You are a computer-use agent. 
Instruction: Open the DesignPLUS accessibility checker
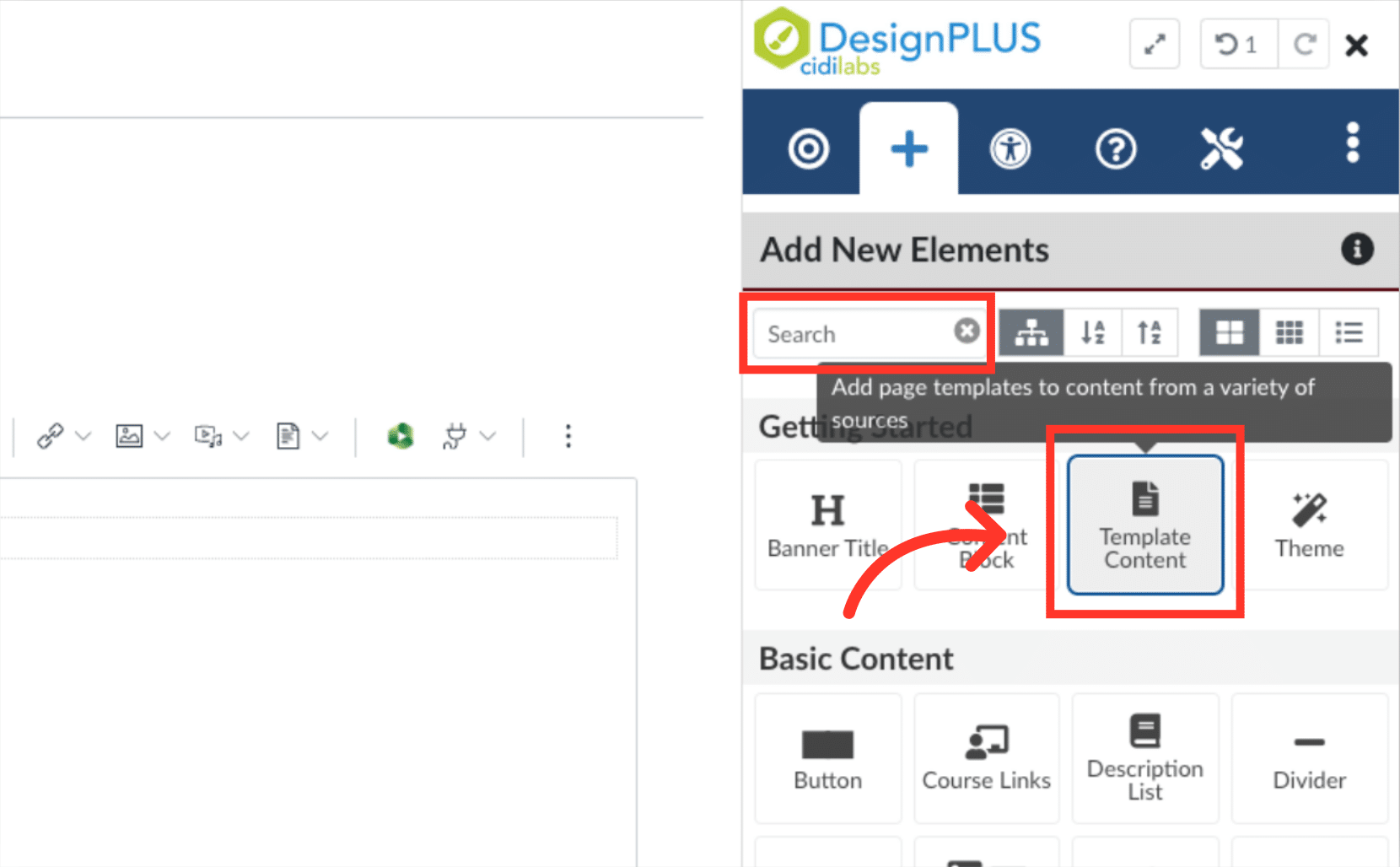[1009, 148]
